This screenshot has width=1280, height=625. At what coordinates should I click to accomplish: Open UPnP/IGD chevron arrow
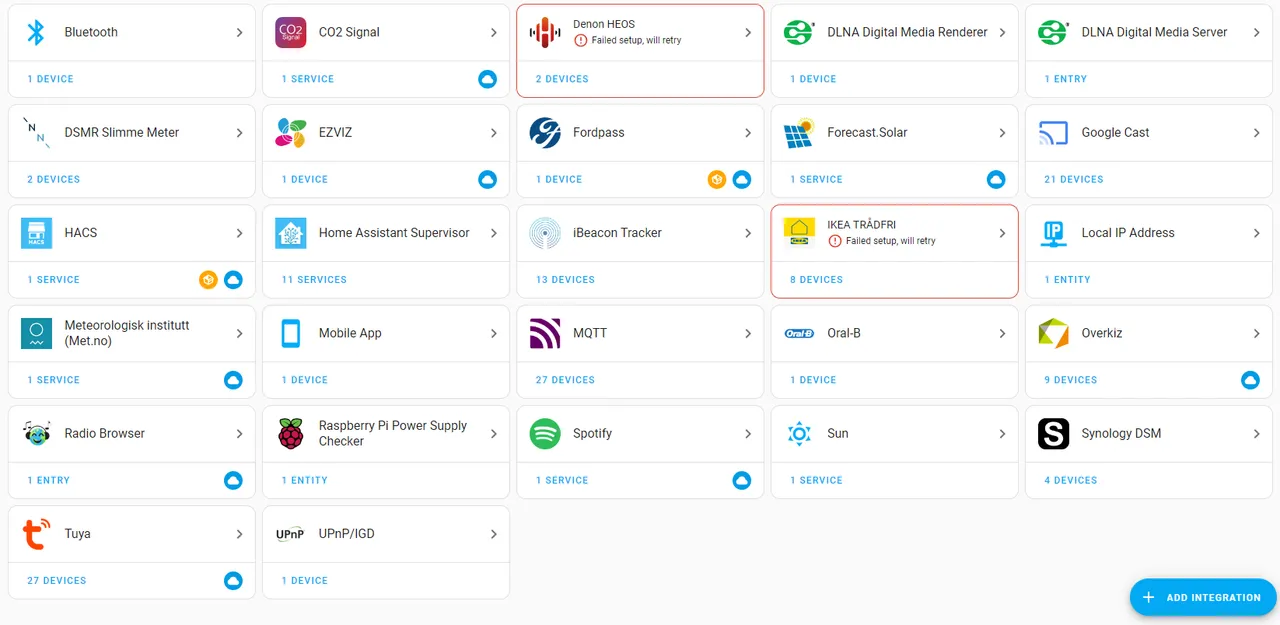point(494,534)
